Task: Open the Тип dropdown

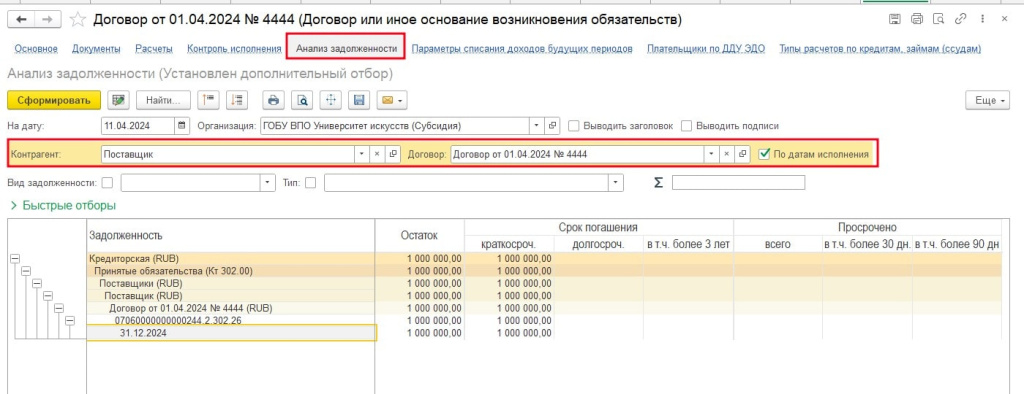Action: [x=616, y=183]
